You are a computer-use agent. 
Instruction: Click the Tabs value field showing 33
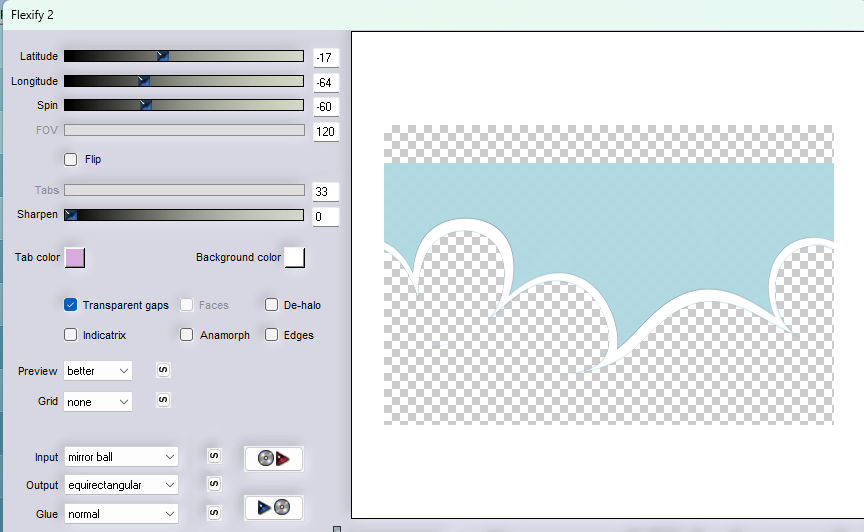326,192
